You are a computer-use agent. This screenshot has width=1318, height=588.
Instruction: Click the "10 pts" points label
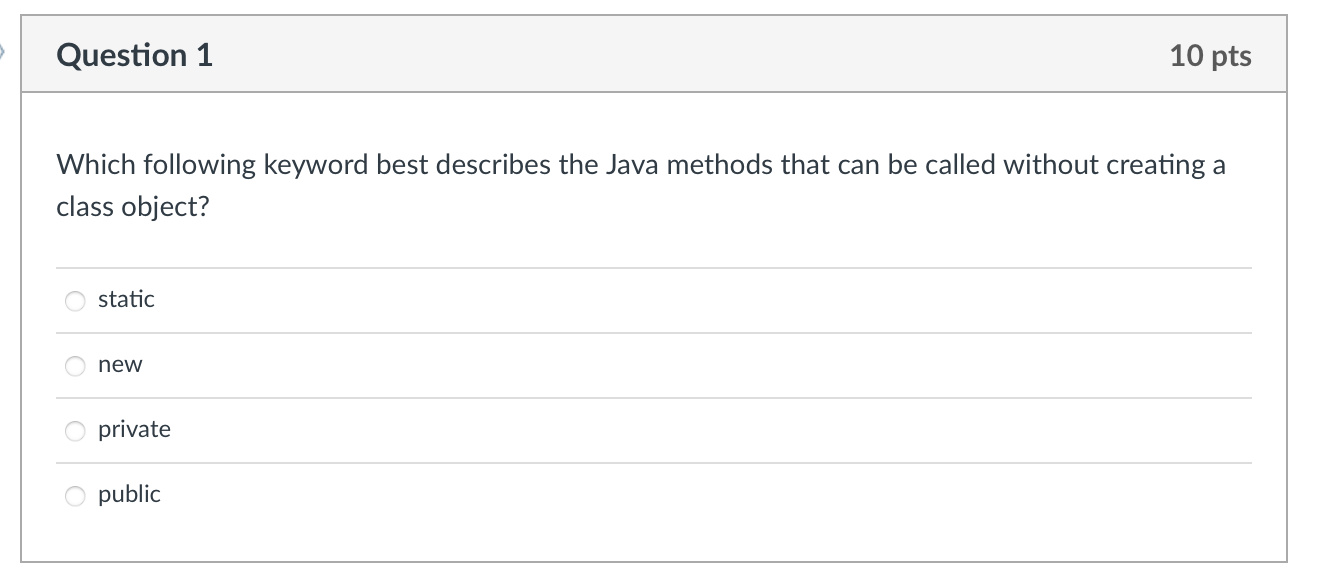(x=1210, y=56)
